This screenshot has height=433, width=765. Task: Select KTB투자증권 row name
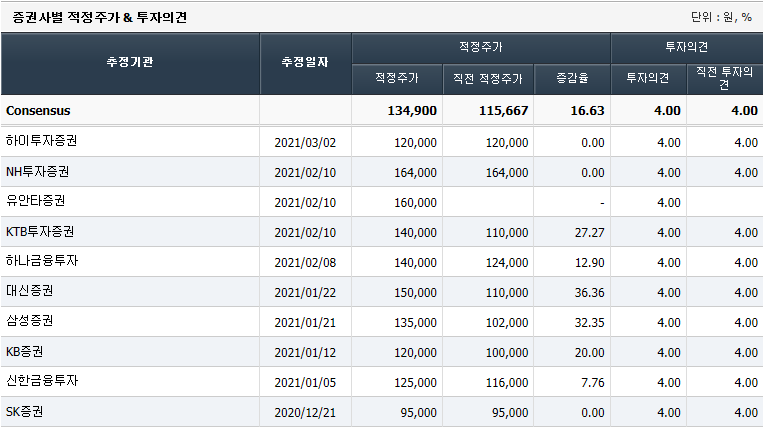coord(40,232)
